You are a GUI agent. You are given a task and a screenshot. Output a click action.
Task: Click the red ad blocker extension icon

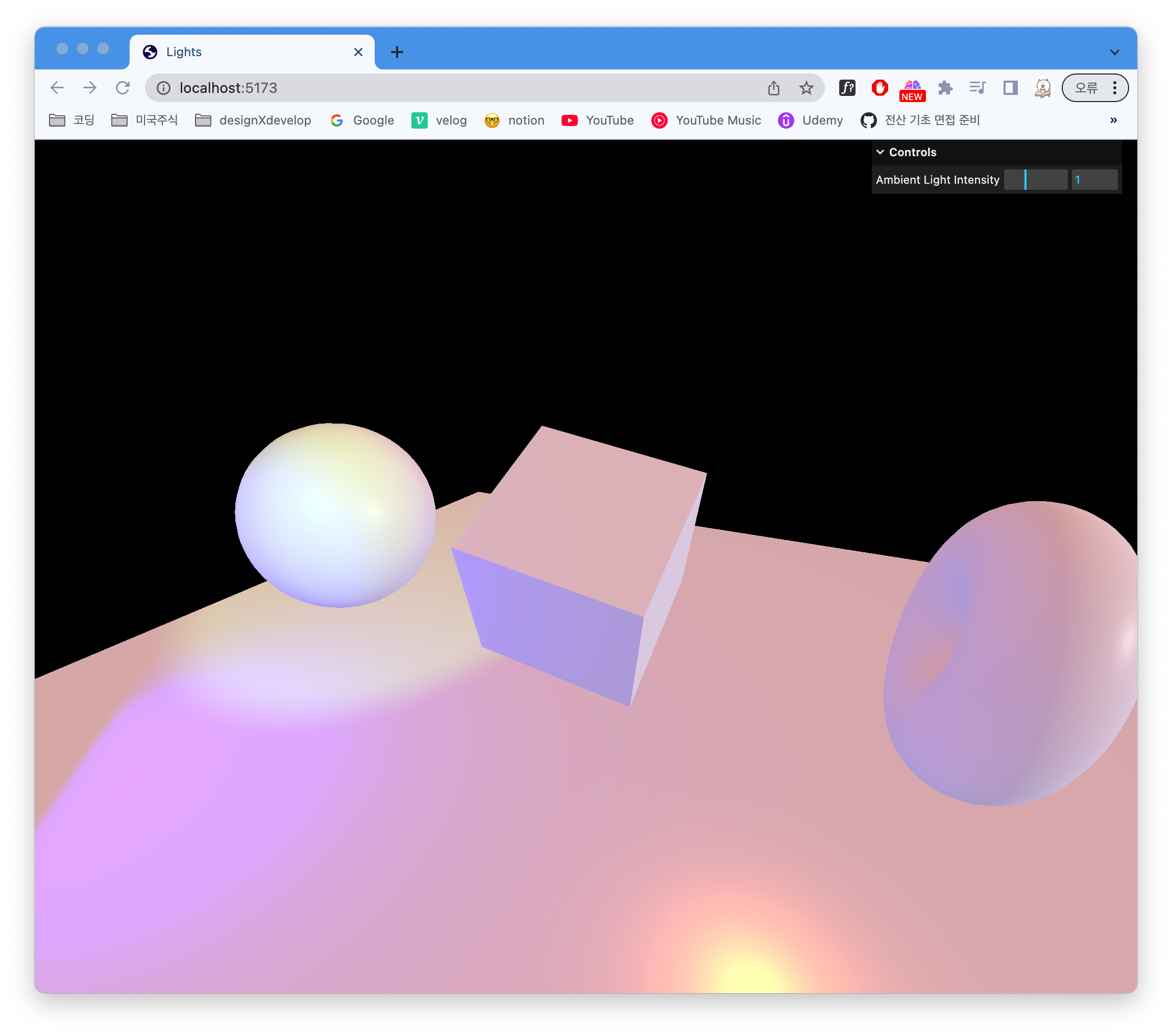880,88
